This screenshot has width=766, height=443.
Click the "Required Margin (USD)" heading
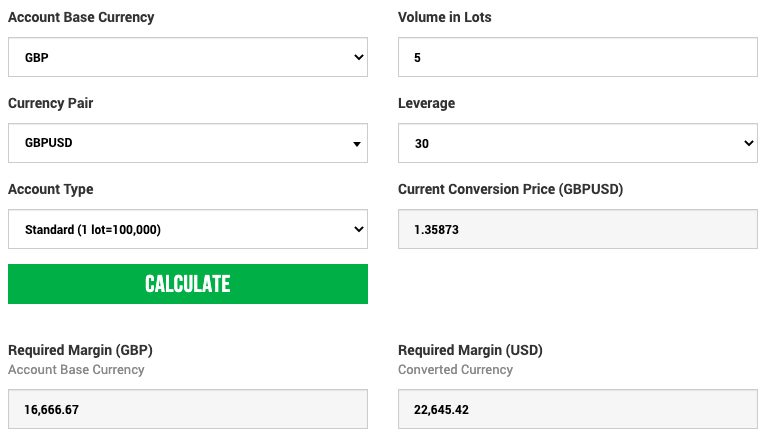470,350
